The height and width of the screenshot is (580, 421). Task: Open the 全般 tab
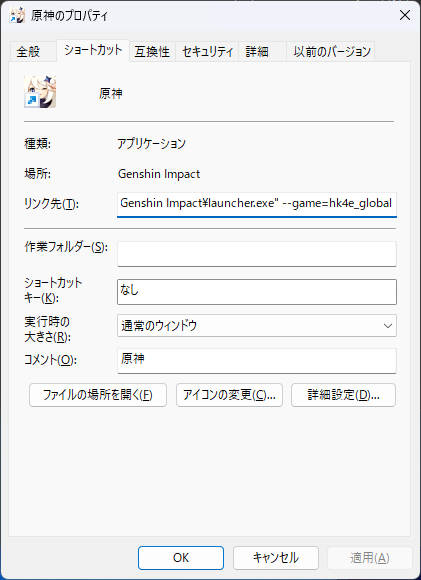(33, 51)
